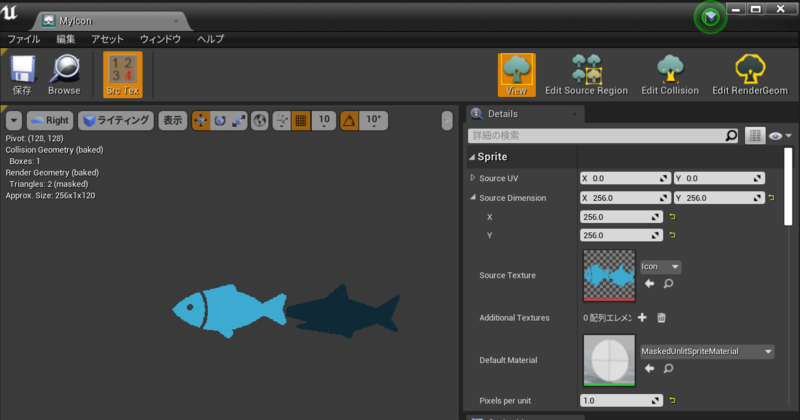Edit Source Dimension header Y field

pyautogui.click(x=719, y=197)
